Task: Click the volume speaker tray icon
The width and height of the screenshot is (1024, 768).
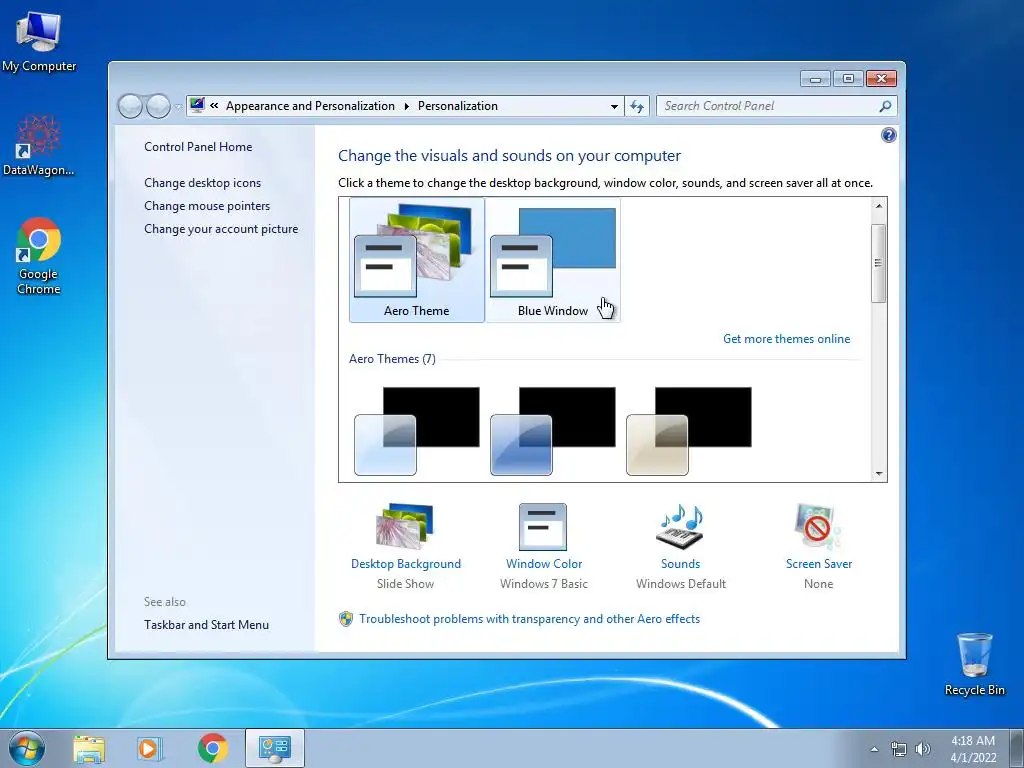Action: (x=923, y=749)
